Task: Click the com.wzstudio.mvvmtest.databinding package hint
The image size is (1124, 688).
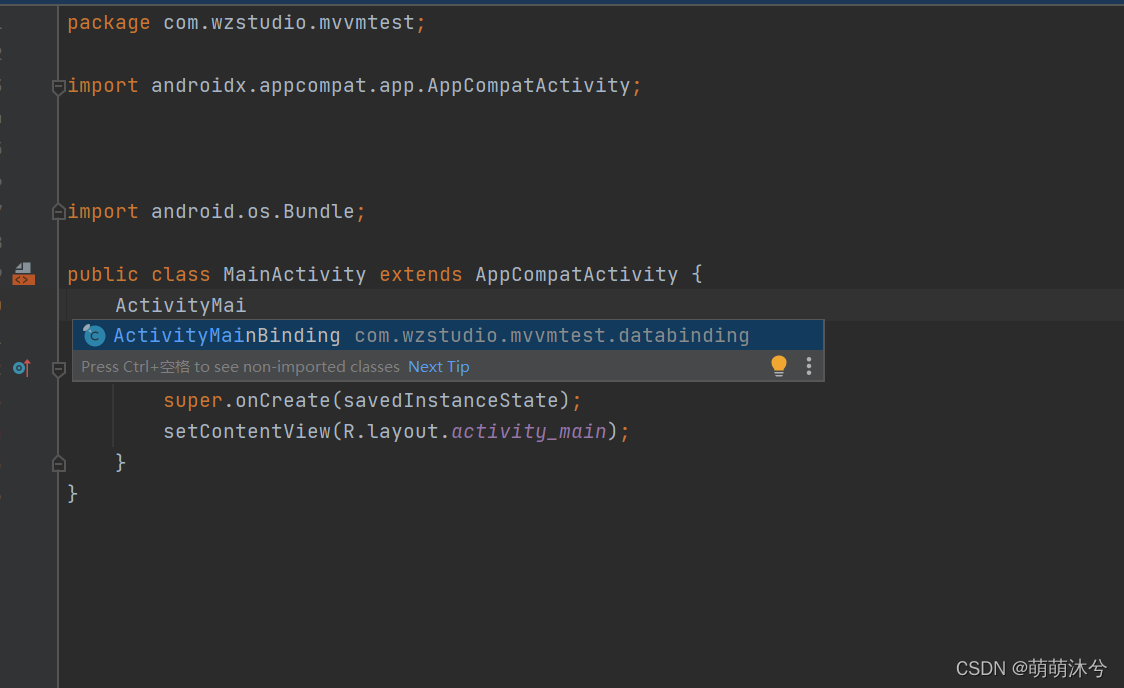Action: pyautogui.click(x=551, y=336)
